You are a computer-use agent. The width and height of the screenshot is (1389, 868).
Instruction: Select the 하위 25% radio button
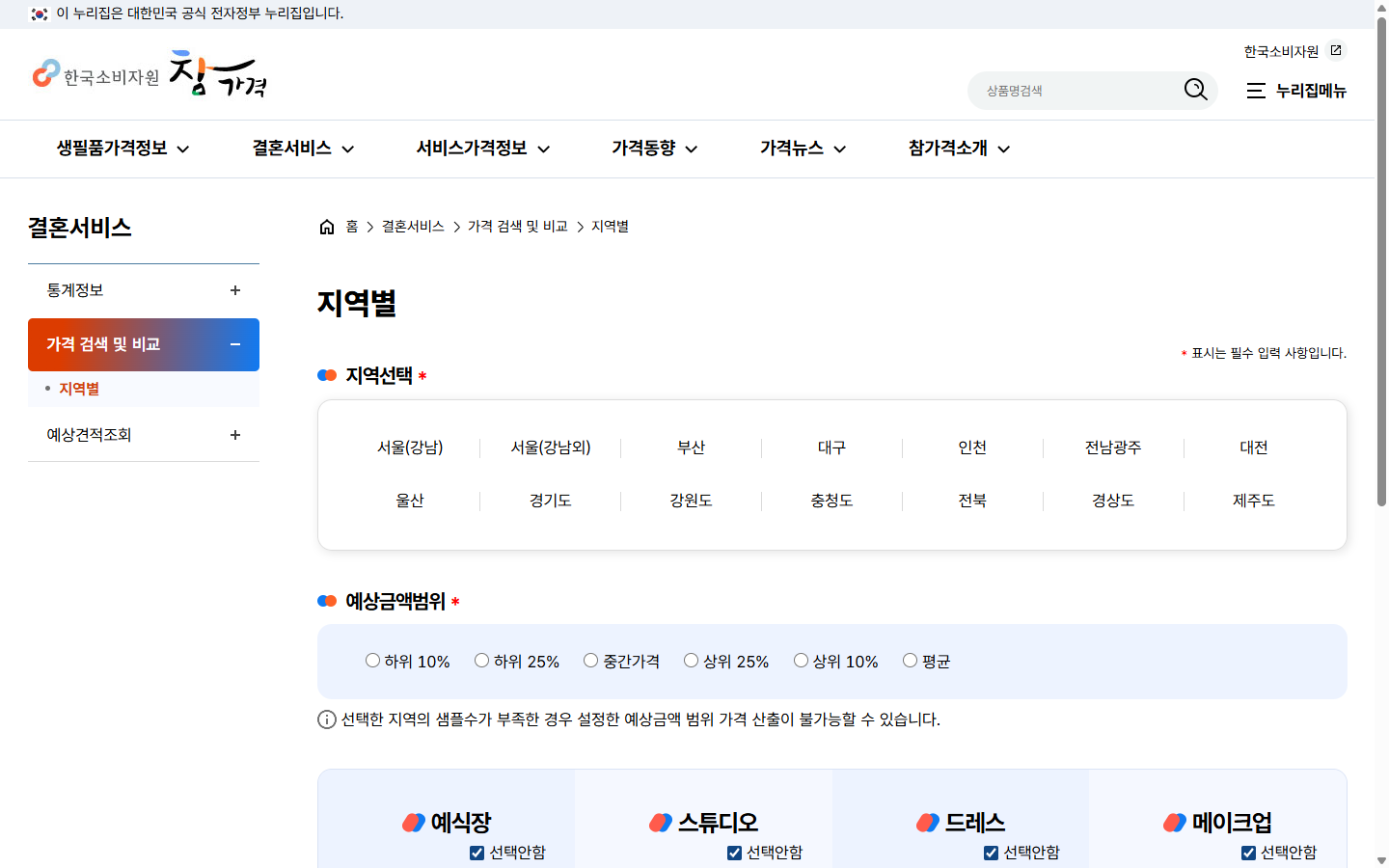[481, 661]
